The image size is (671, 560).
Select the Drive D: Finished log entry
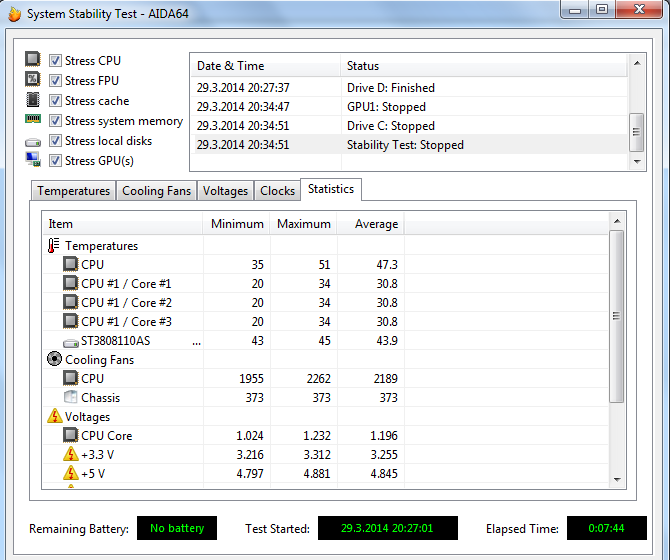tap(409, 88)
